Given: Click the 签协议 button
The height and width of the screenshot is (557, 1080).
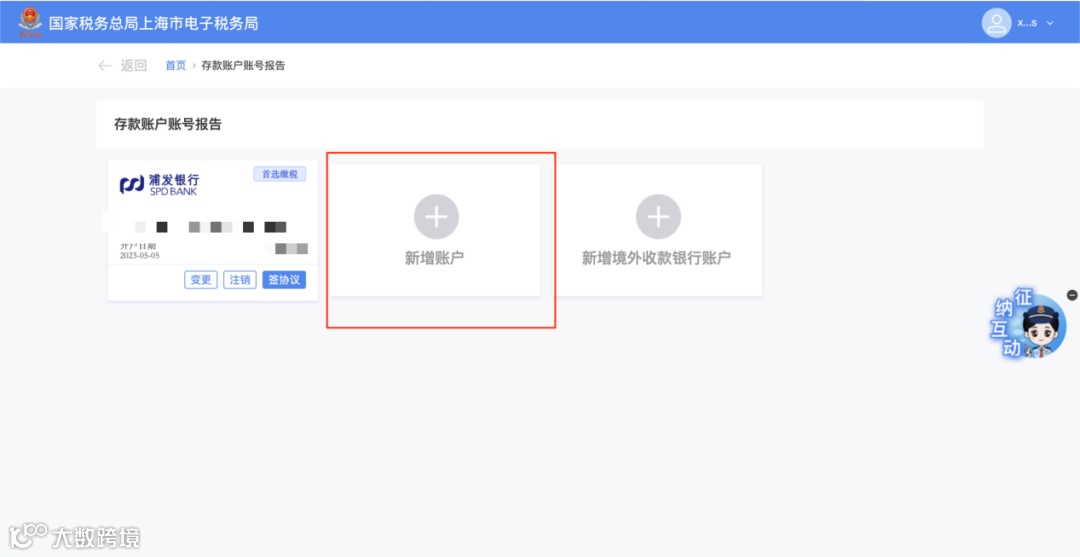Looking at the screenshot, I should [284, 280].
